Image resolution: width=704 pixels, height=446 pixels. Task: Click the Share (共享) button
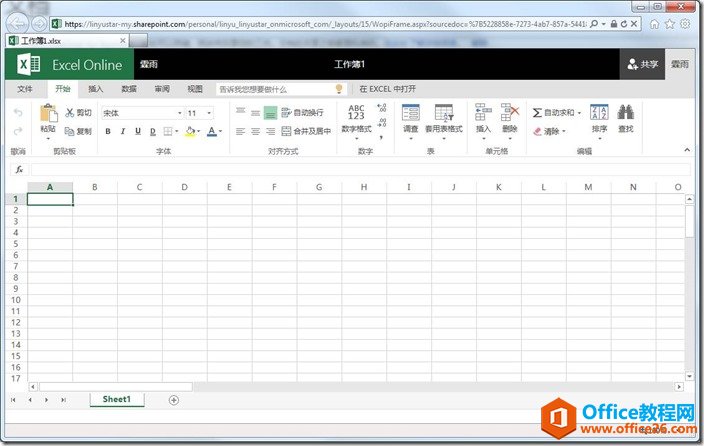(643, 64)
